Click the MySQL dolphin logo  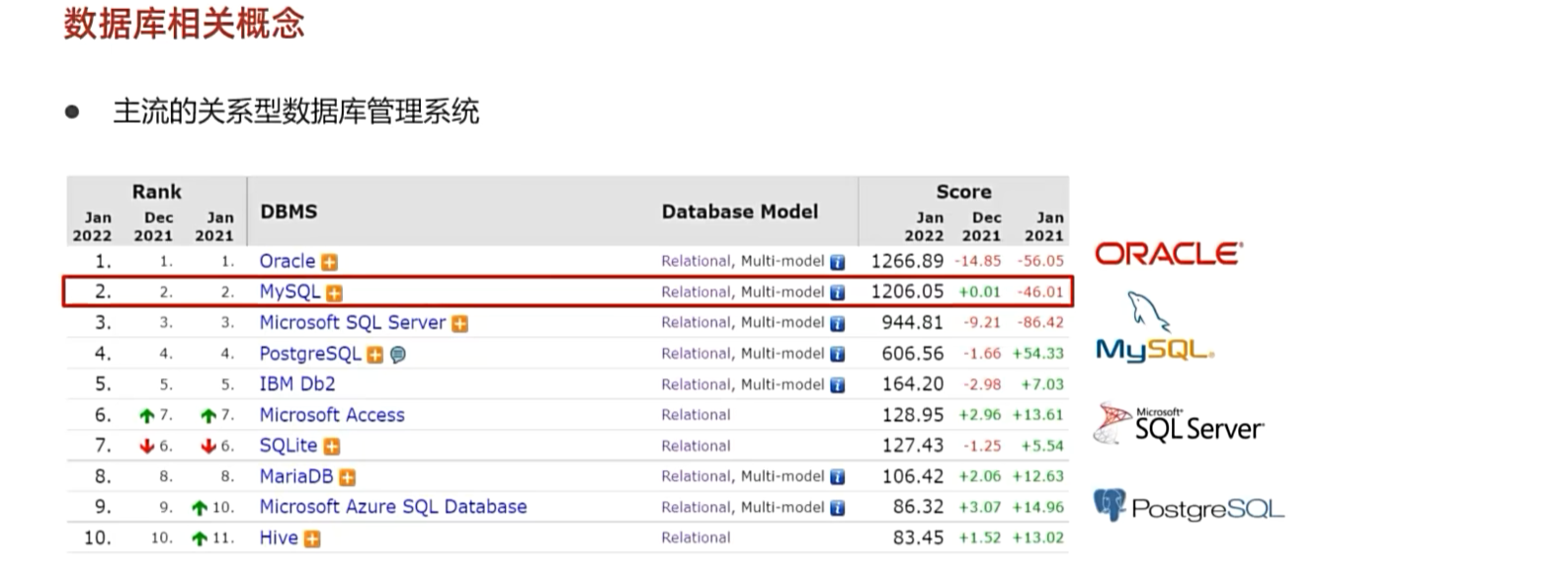(1155, 327)
